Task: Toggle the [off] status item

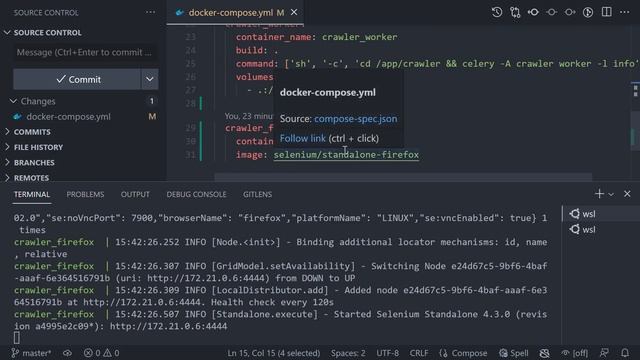Action: [x=575, y=353]
